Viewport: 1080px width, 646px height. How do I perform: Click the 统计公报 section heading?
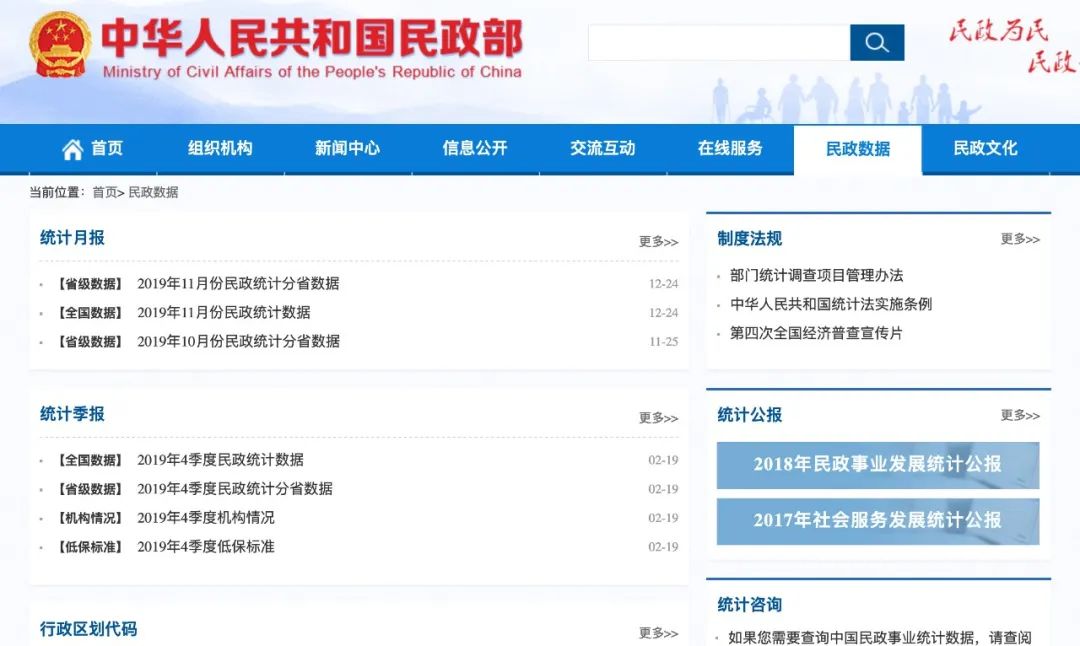coord(749,415)
